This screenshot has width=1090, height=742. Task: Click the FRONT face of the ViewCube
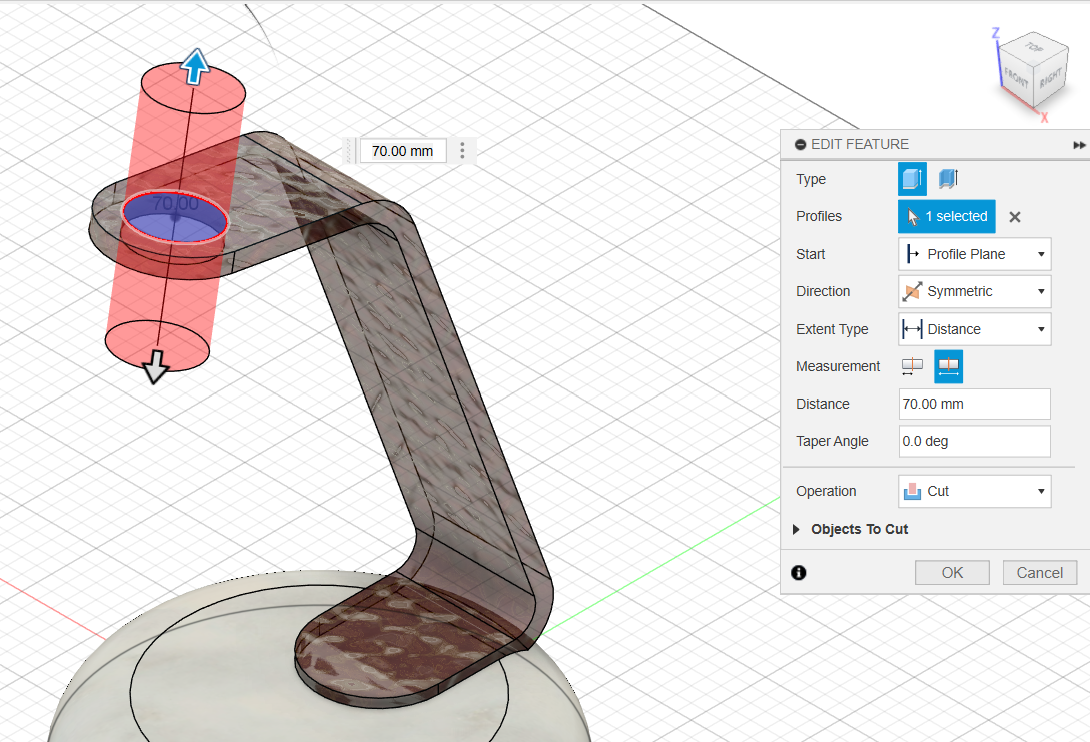pyautogui.click(x=1016, y=77)
